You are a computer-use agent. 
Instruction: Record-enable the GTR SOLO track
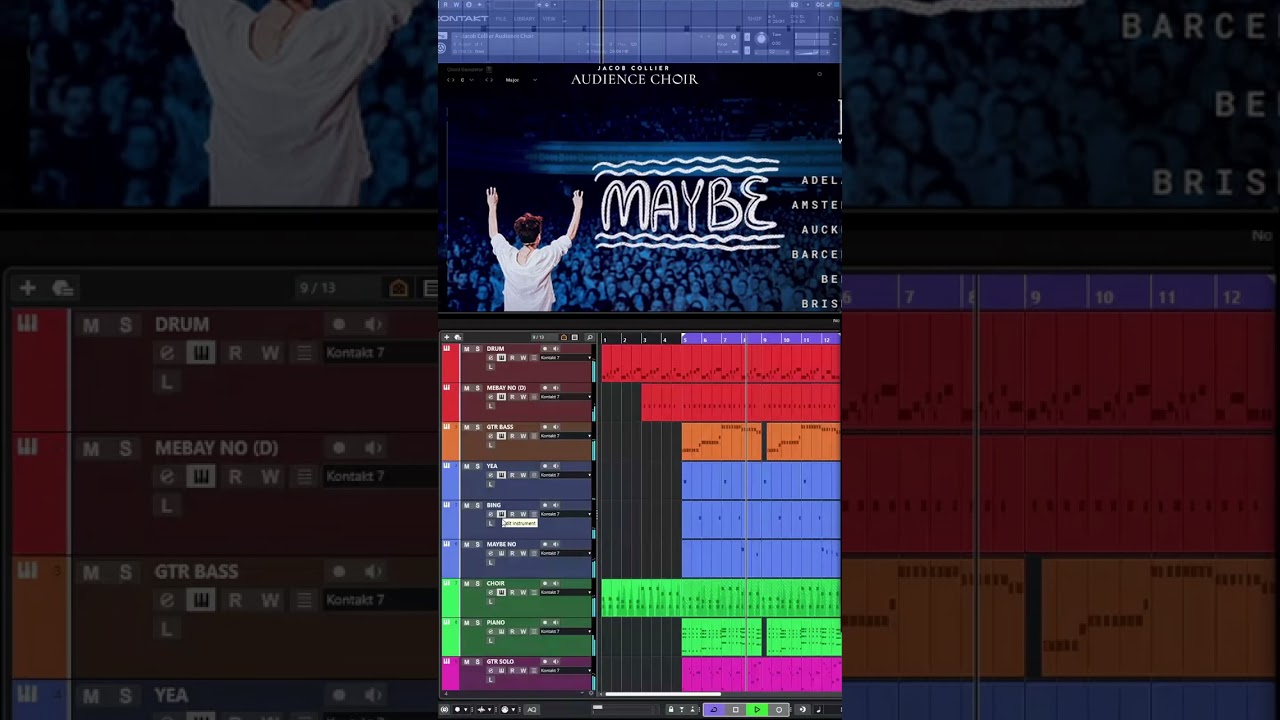point(545,661)
